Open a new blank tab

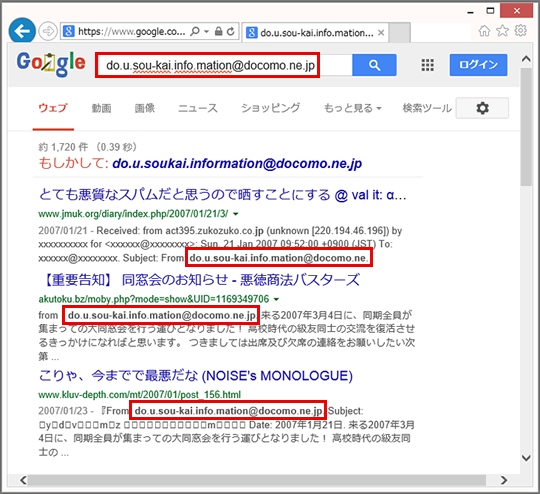399,33
